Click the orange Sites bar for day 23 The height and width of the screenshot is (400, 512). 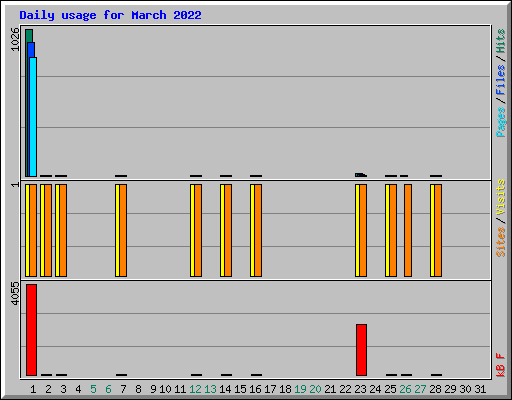tap(363, 230)
